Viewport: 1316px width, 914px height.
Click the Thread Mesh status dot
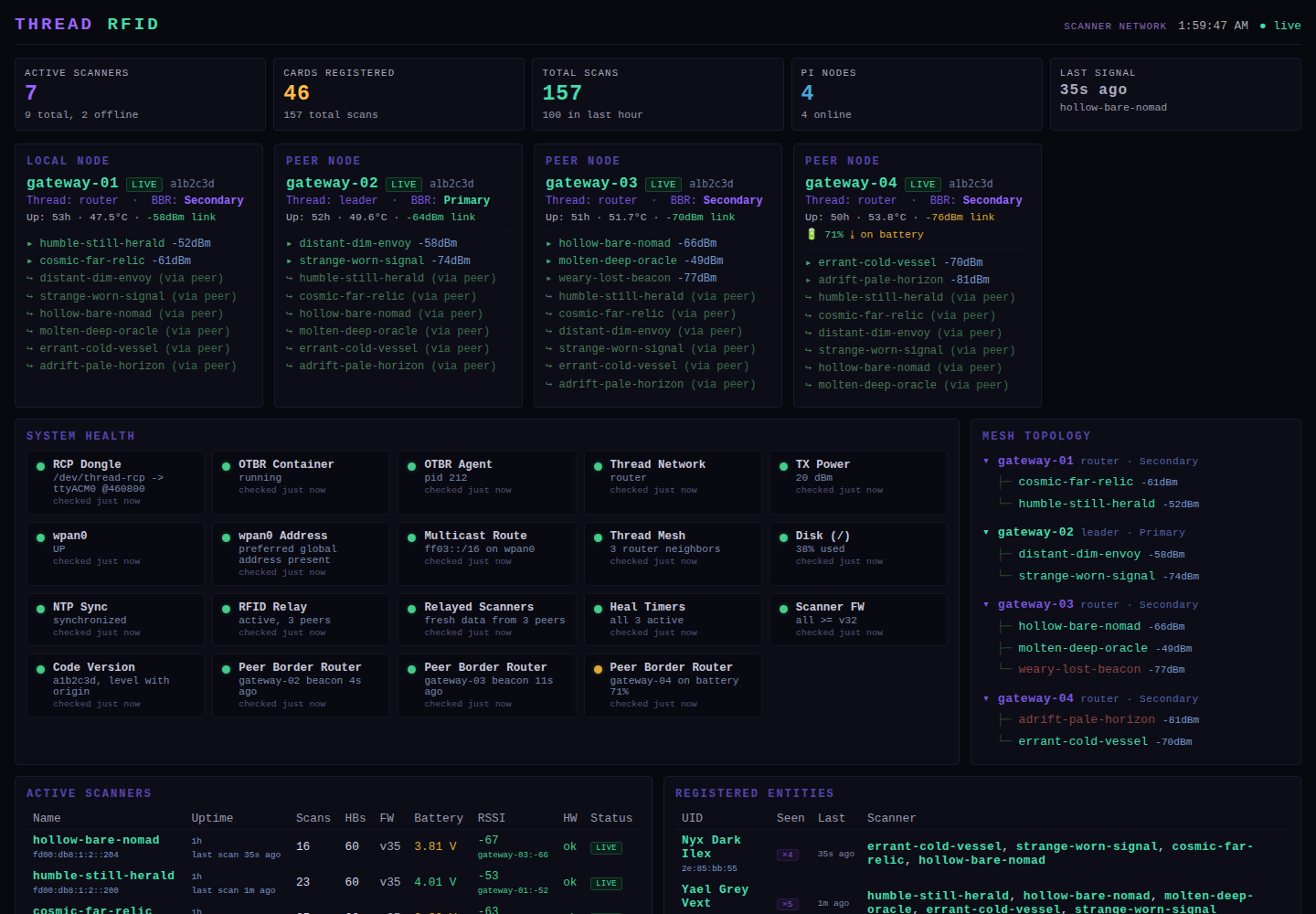point(598,537)
